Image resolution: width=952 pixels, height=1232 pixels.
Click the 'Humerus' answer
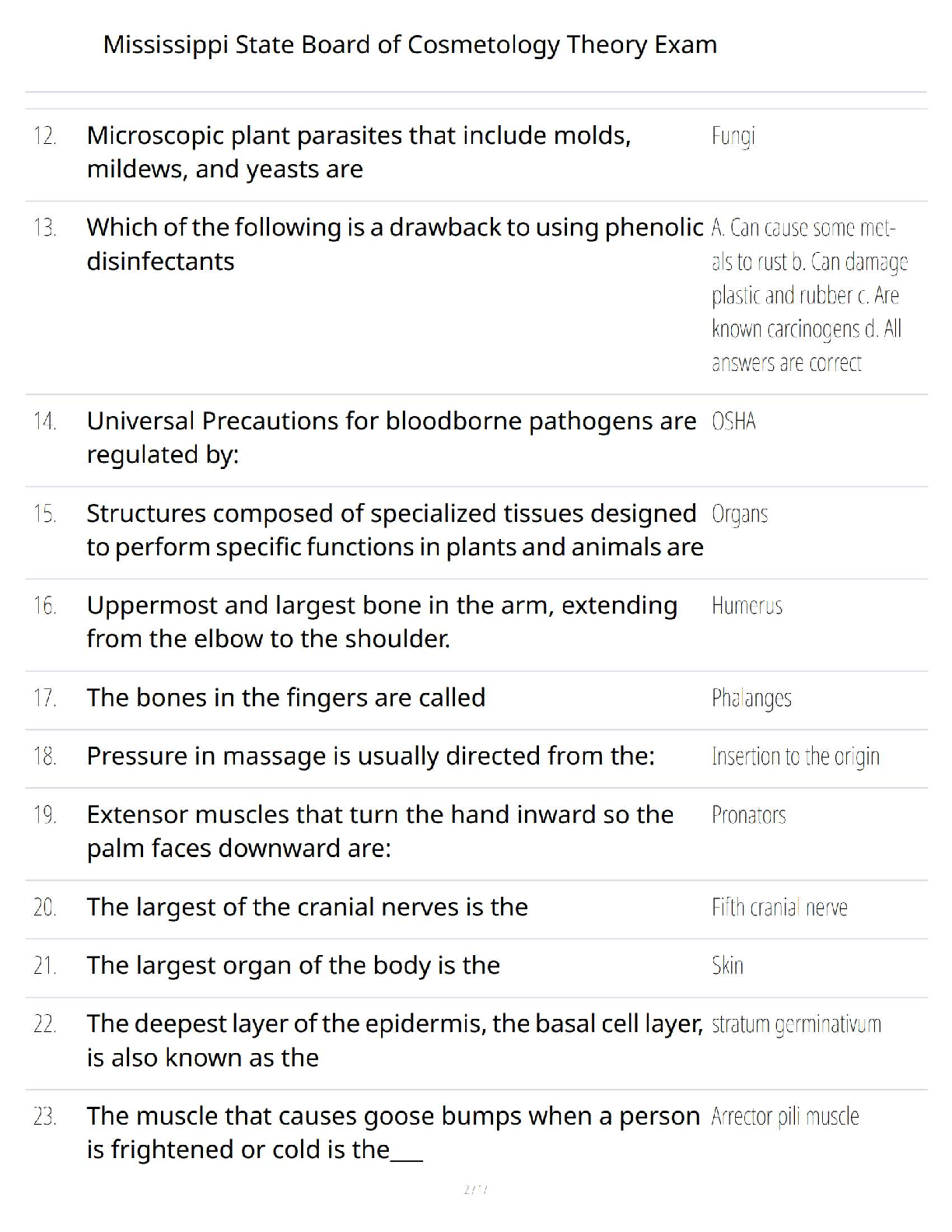click(747, 606)
